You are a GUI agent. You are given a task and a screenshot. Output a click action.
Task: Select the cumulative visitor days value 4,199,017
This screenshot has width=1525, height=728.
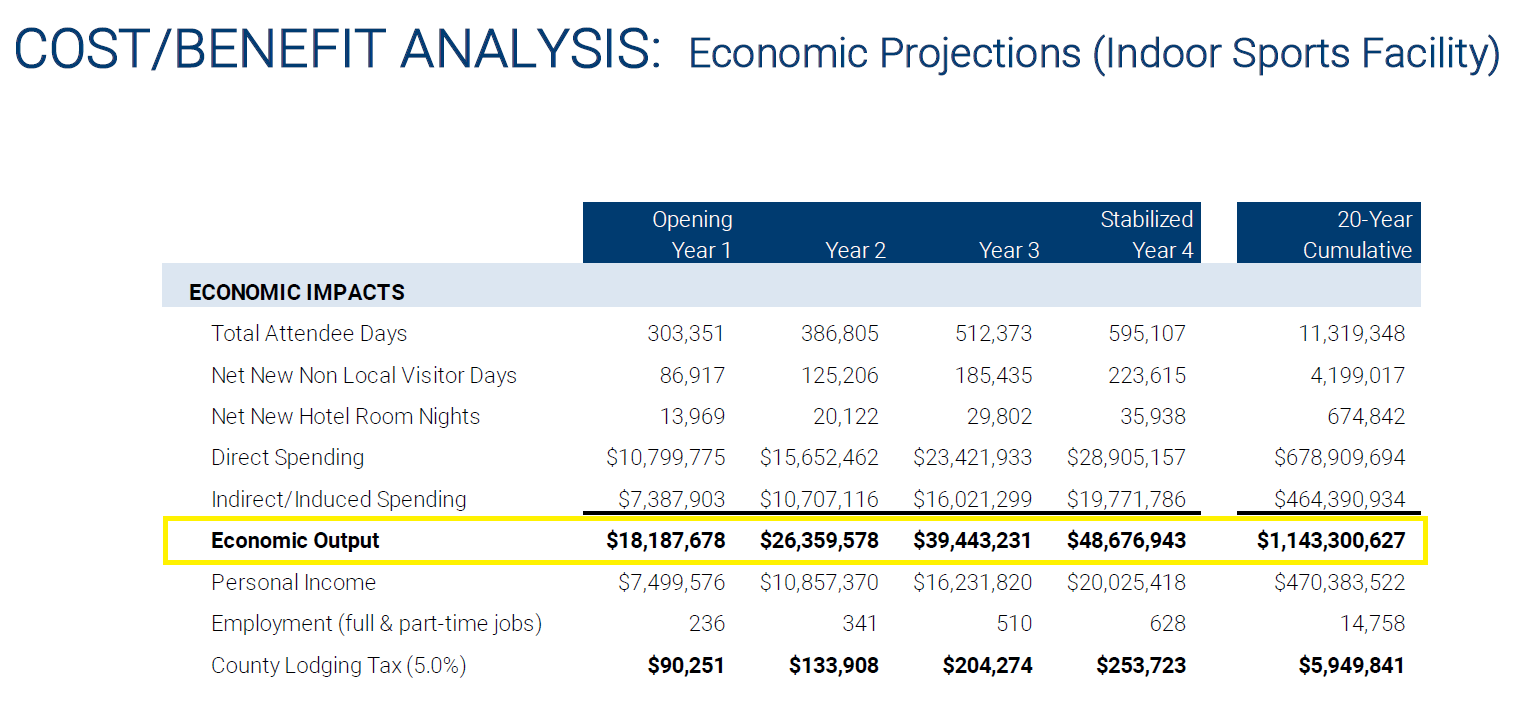1358,375
